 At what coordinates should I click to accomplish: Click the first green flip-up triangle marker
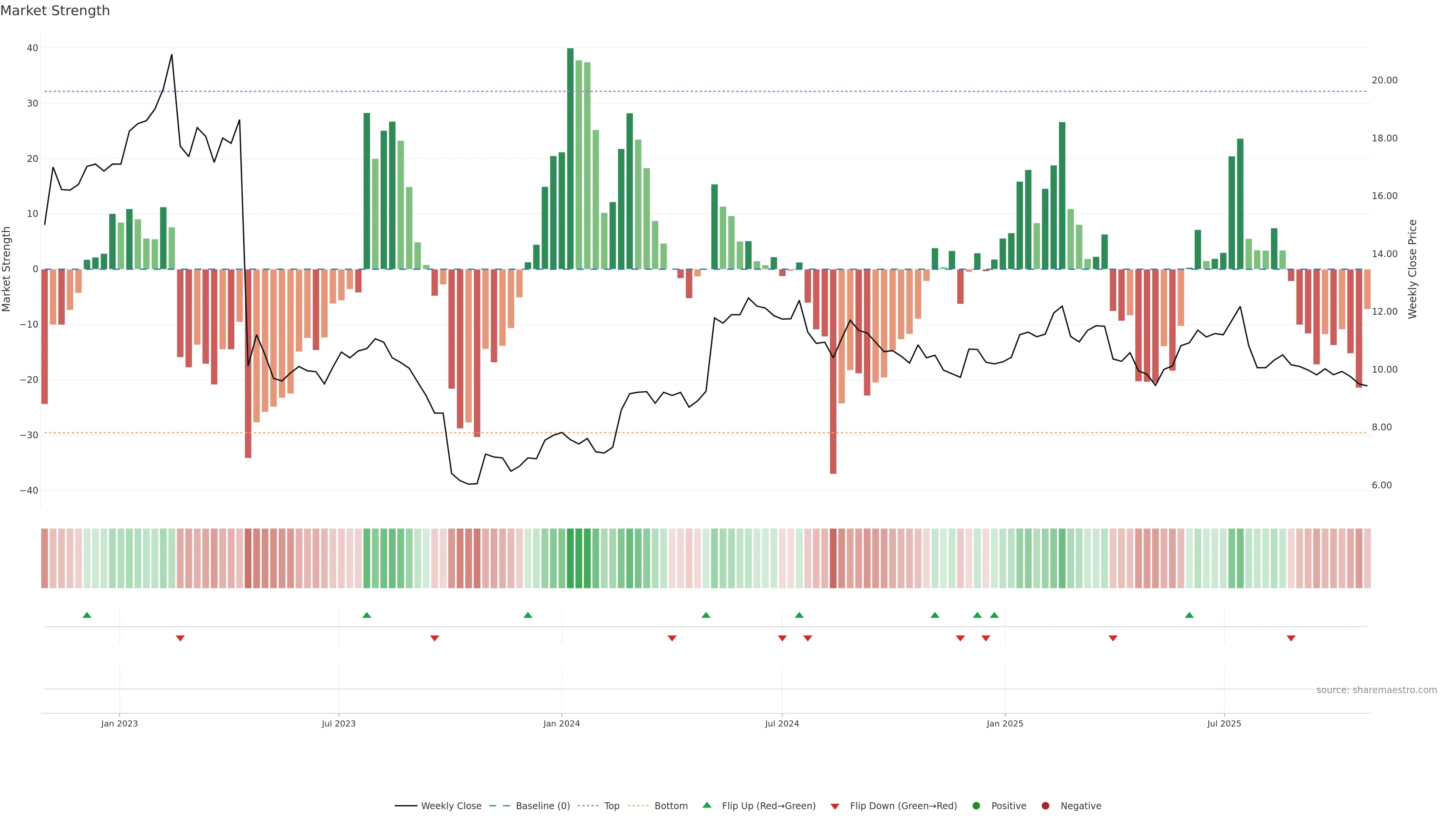pyautogui.click(x=87, y=615)
